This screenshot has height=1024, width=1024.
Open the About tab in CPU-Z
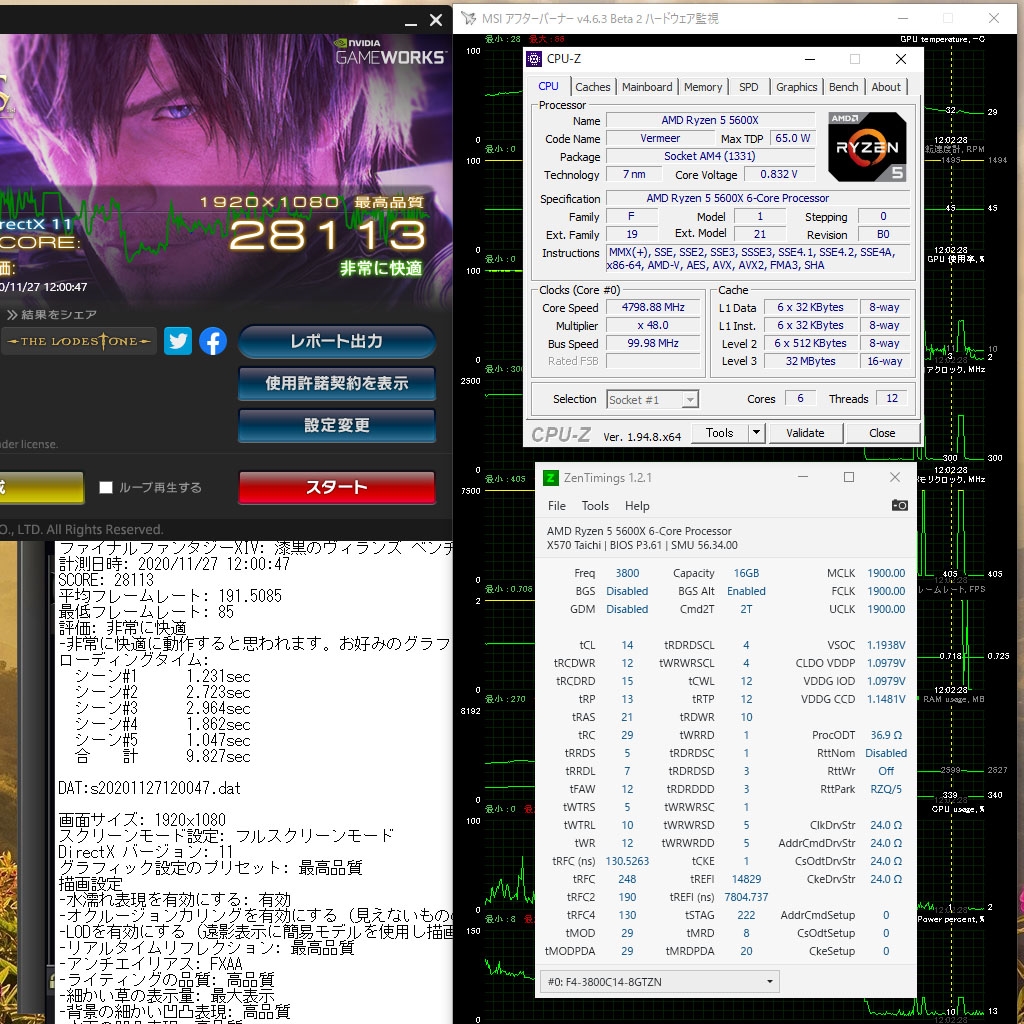[x=886, y=87]
